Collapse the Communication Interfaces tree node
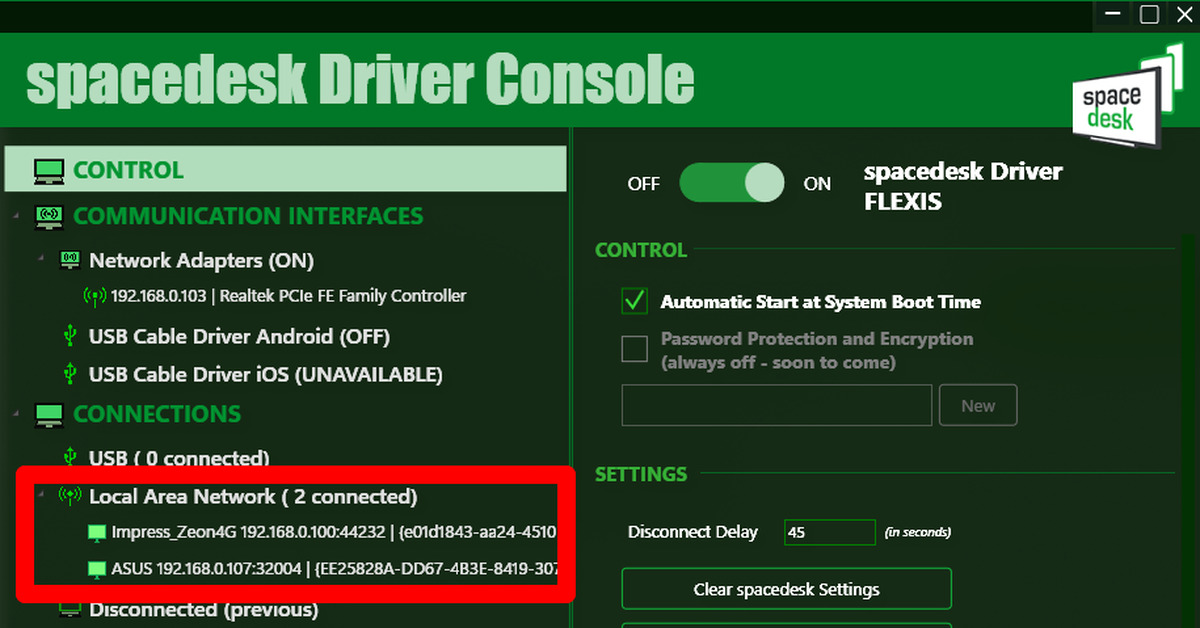This screenshot has width=1200, height=628. click(x=17, y=216)
